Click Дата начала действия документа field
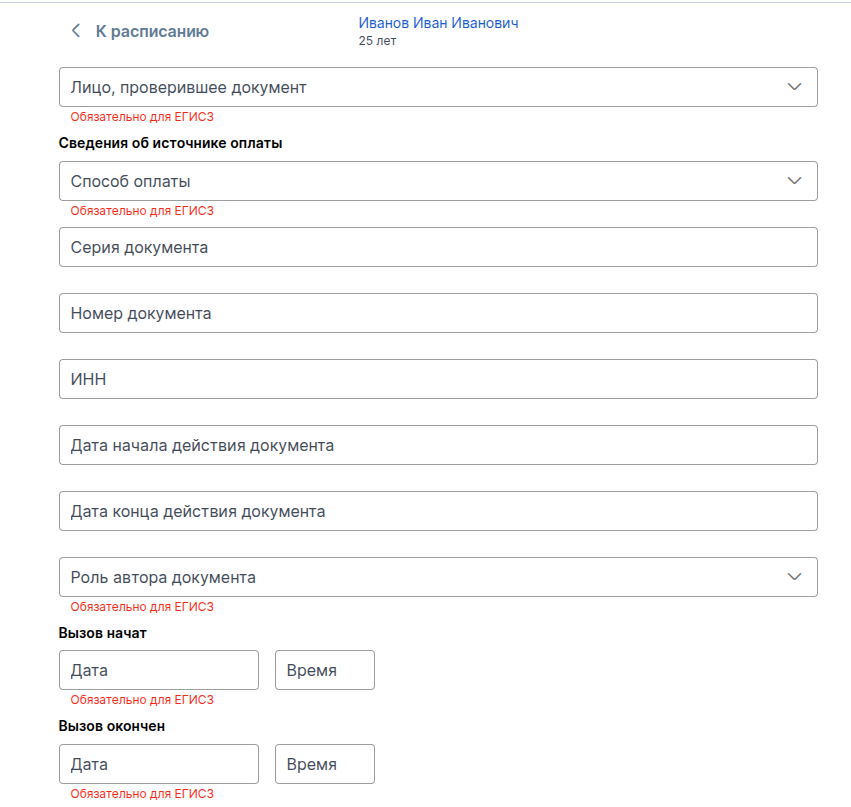This screenshot has width=851, height=807. [438, 445]
